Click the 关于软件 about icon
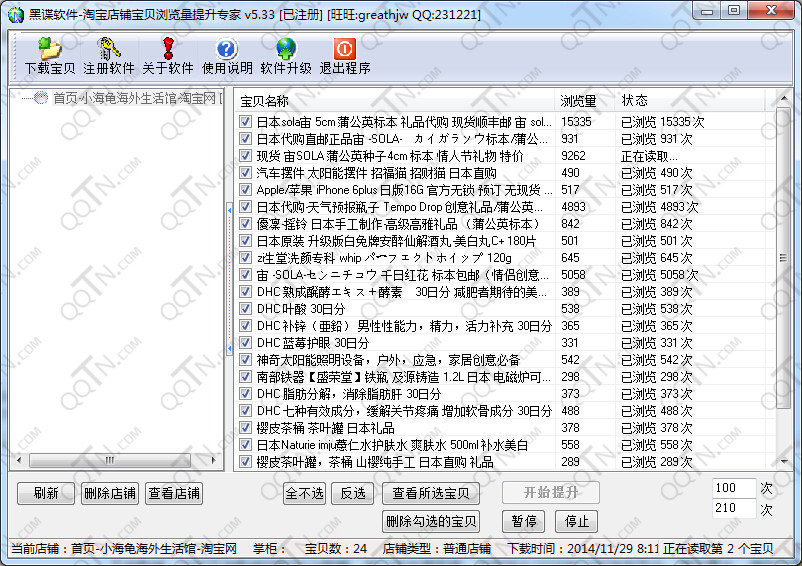This screenshot has height=566, width=802. (167, 48)
